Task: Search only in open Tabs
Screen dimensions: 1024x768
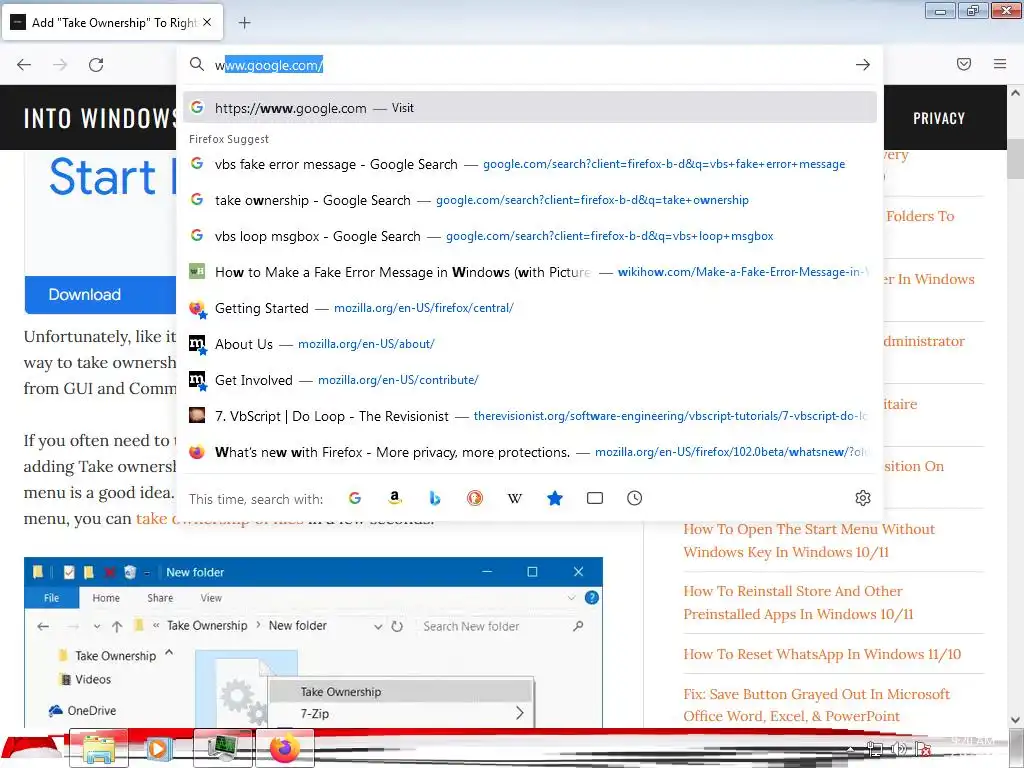Action: 595,498
